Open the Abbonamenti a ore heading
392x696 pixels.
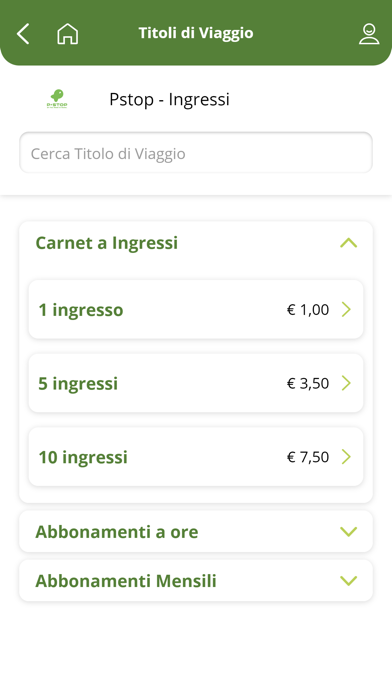117,531
